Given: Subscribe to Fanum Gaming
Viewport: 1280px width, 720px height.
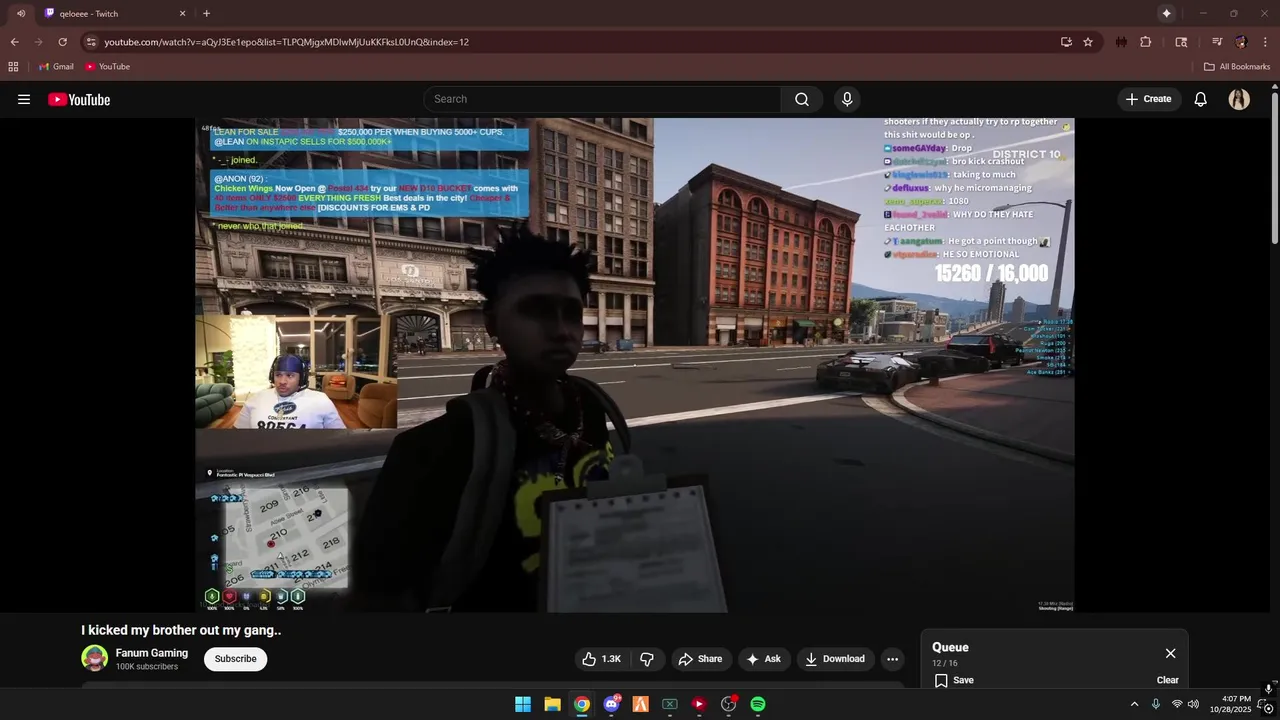Looking at the screenshot, I should click(235, 659).
